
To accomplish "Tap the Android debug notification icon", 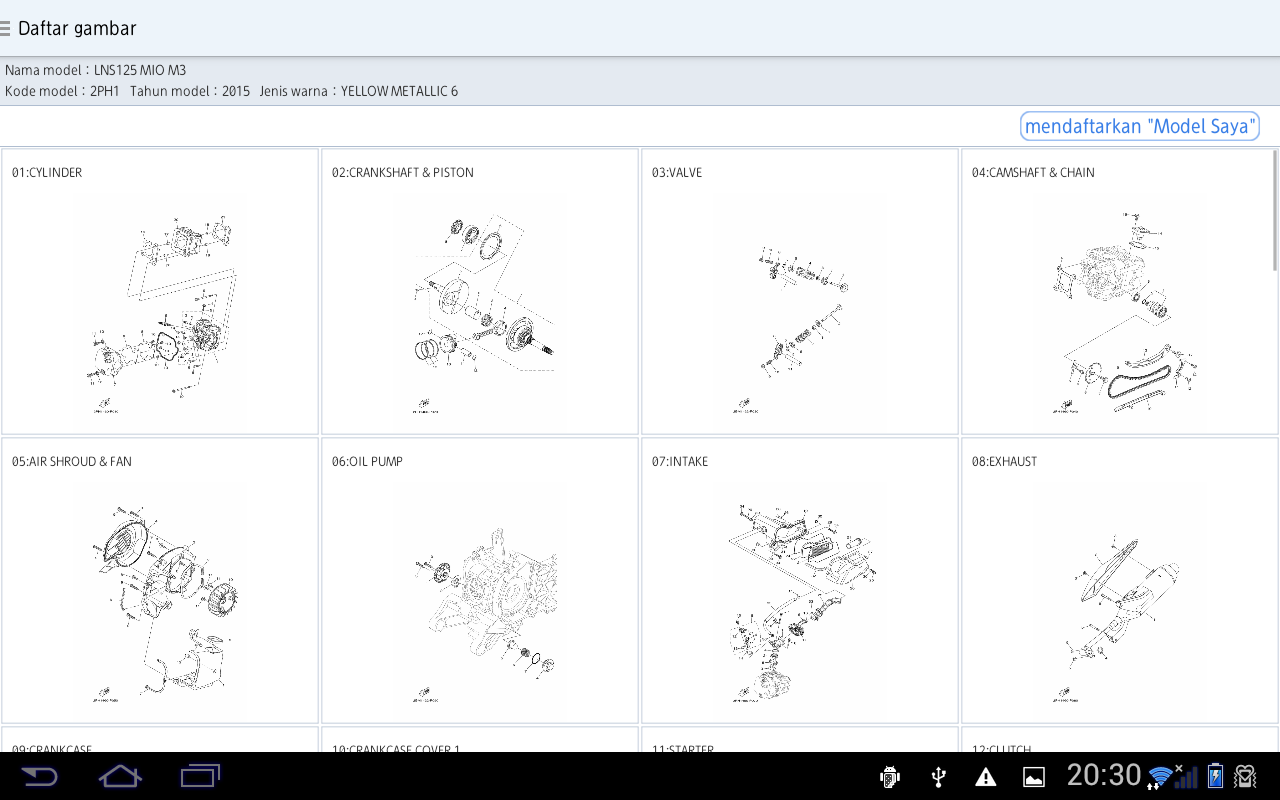I will point(890,777).
